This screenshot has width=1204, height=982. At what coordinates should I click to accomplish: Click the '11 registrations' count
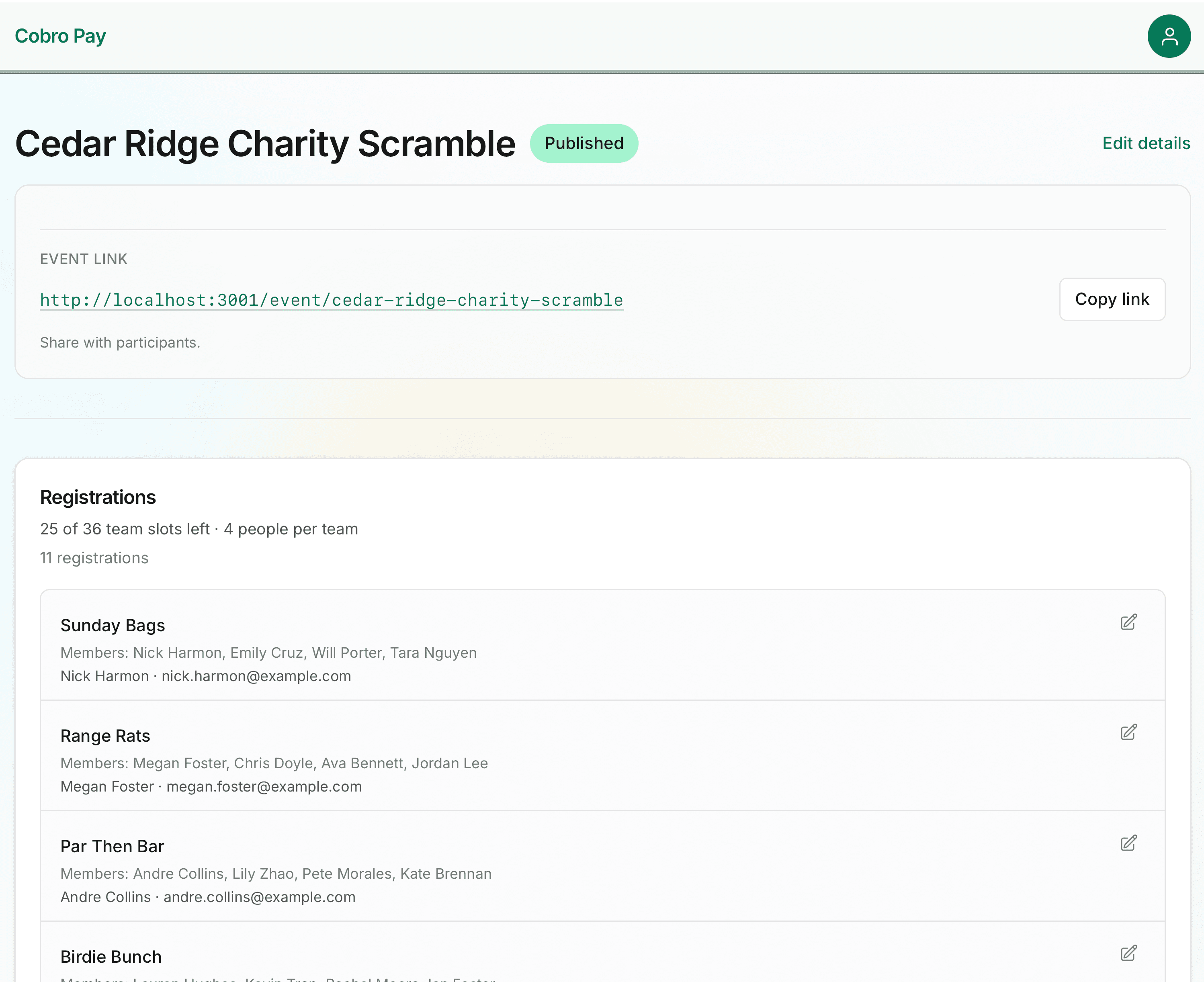pos(94,558)
